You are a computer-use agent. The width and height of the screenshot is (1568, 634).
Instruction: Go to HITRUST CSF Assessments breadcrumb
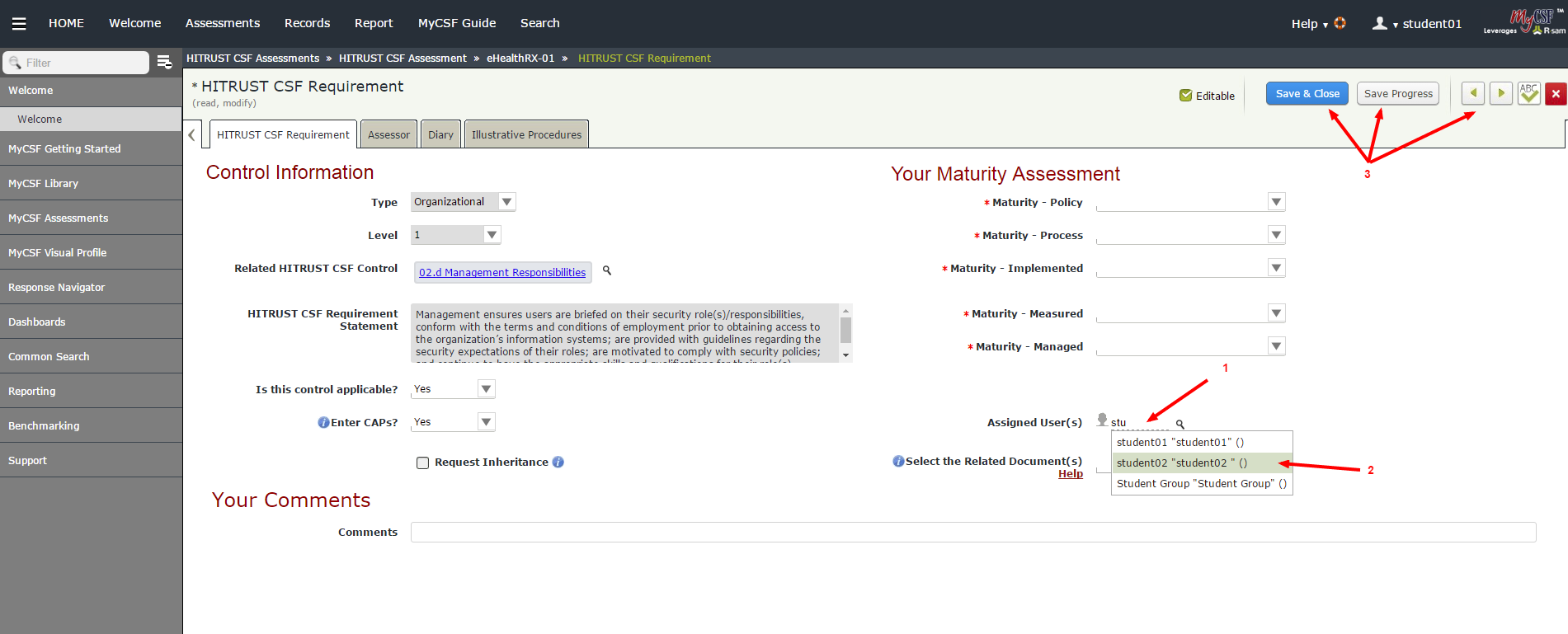tap(252, 59)
